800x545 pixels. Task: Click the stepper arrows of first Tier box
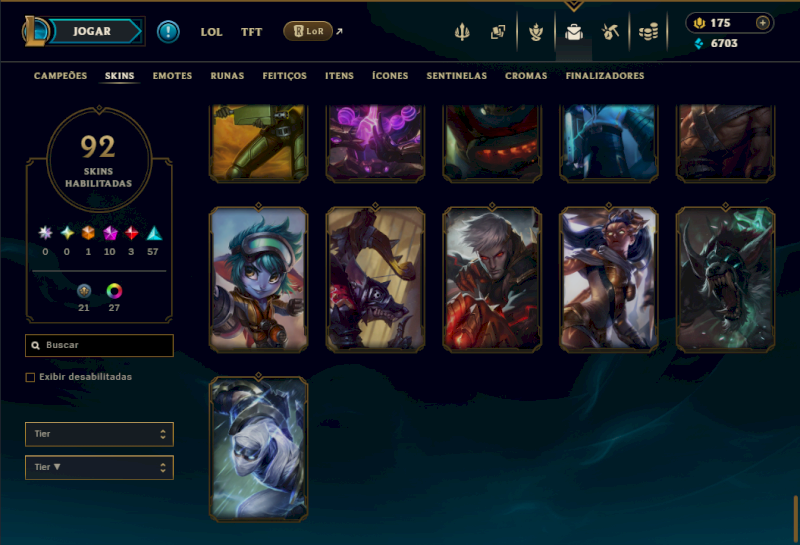[x=163, y=434]
